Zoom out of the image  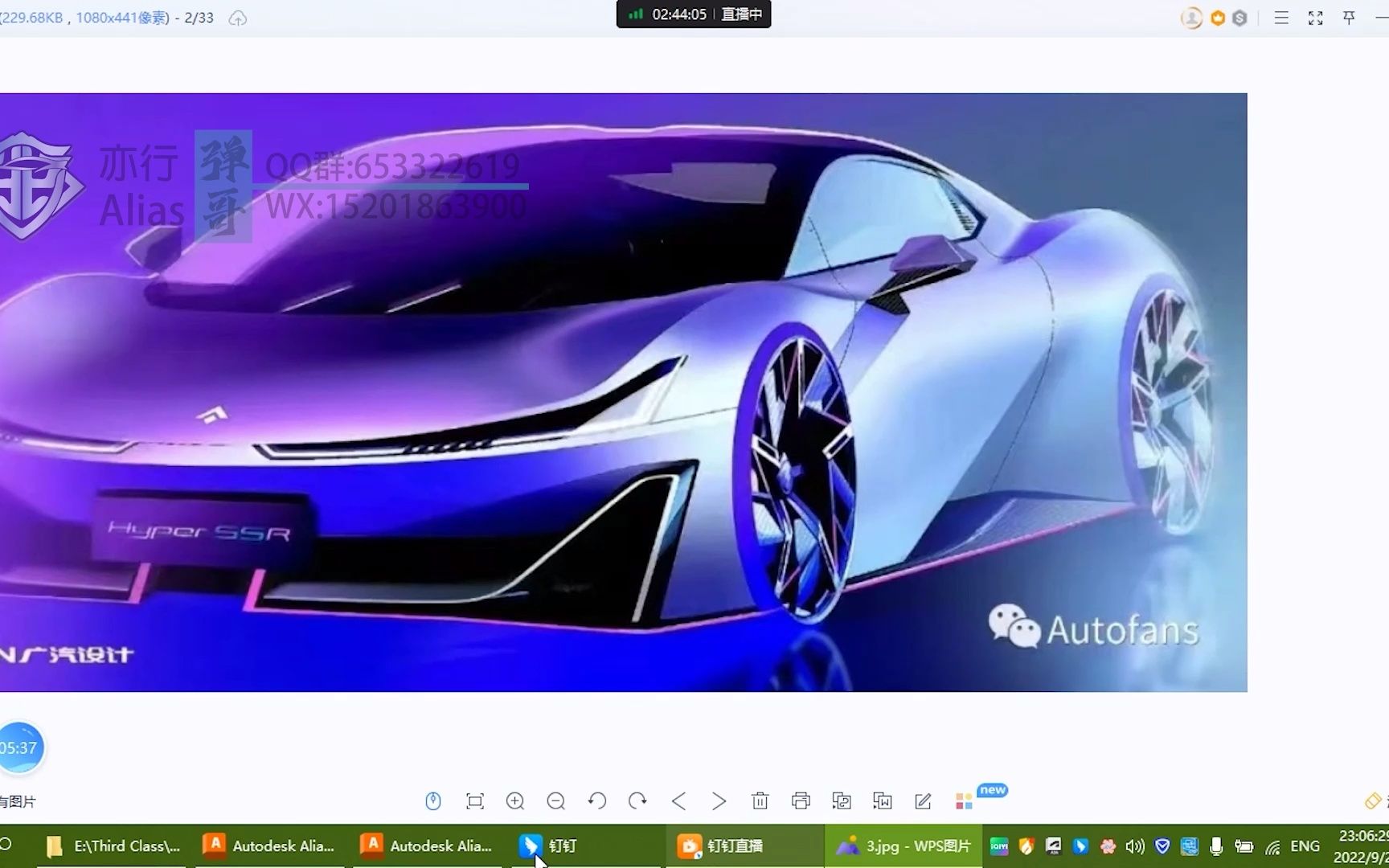tap(555, 800)
